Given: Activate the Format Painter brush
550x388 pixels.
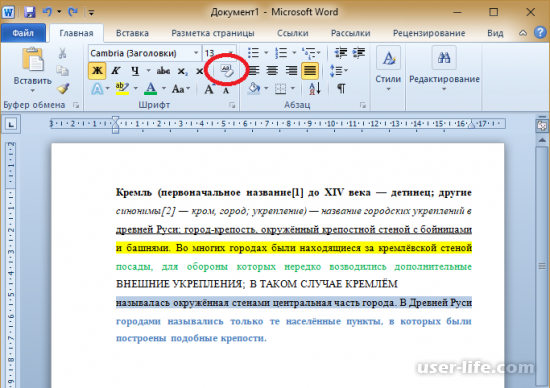Looking at the screenshot, I should click(63, 88).
